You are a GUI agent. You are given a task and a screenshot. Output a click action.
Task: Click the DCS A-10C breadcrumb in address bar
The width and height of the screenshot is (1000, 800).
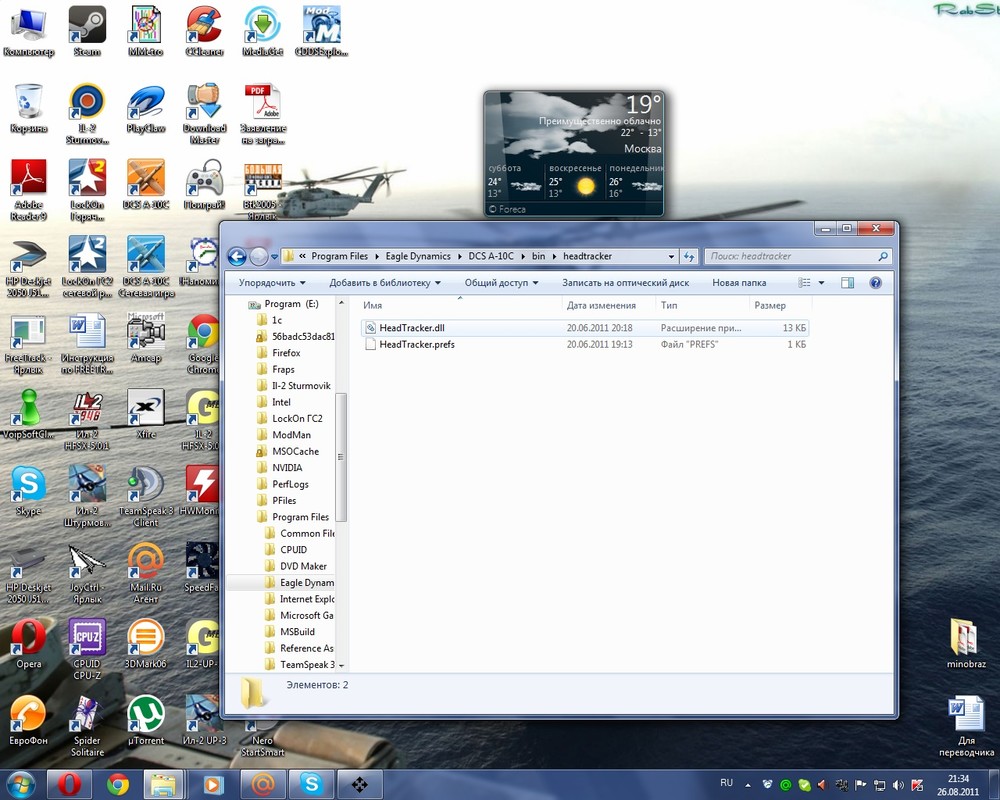tap(490, 257)
